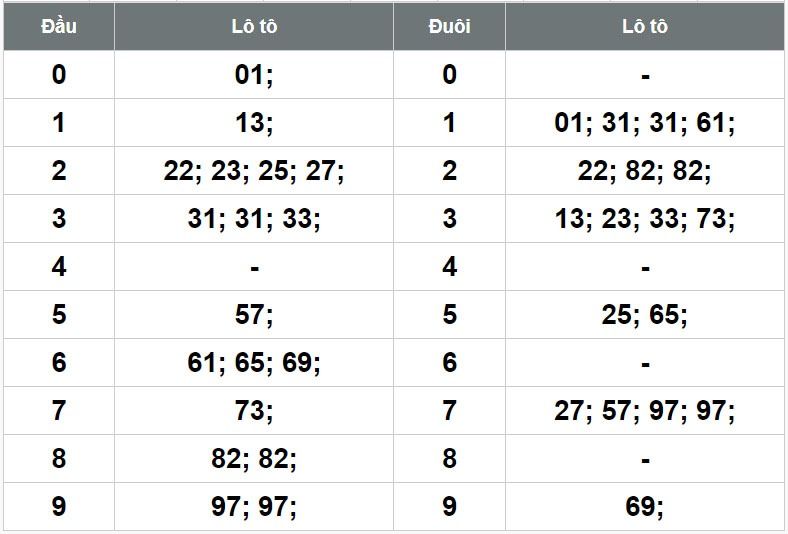Viewport: 788px width, 534px height.
Task: Select the "57;" cell for Đầu 5
Action: pos(254,315)
